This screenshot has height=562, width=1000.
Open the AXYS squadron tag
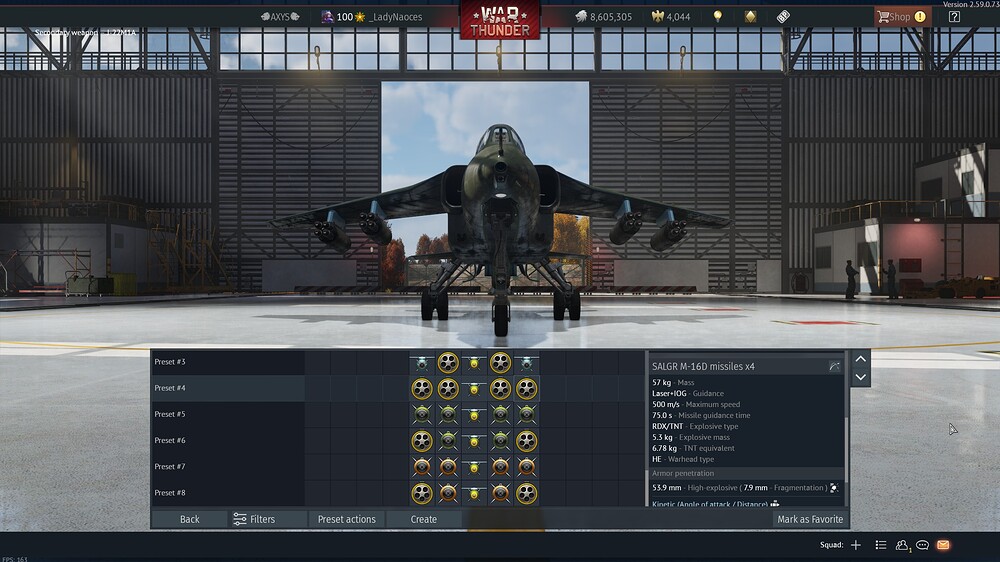[x=280, y=17]
